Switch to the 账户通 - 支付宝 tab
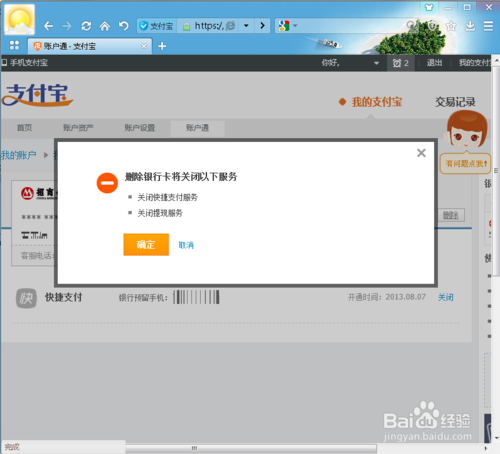The image size is (500, 454). pos(89,46)
